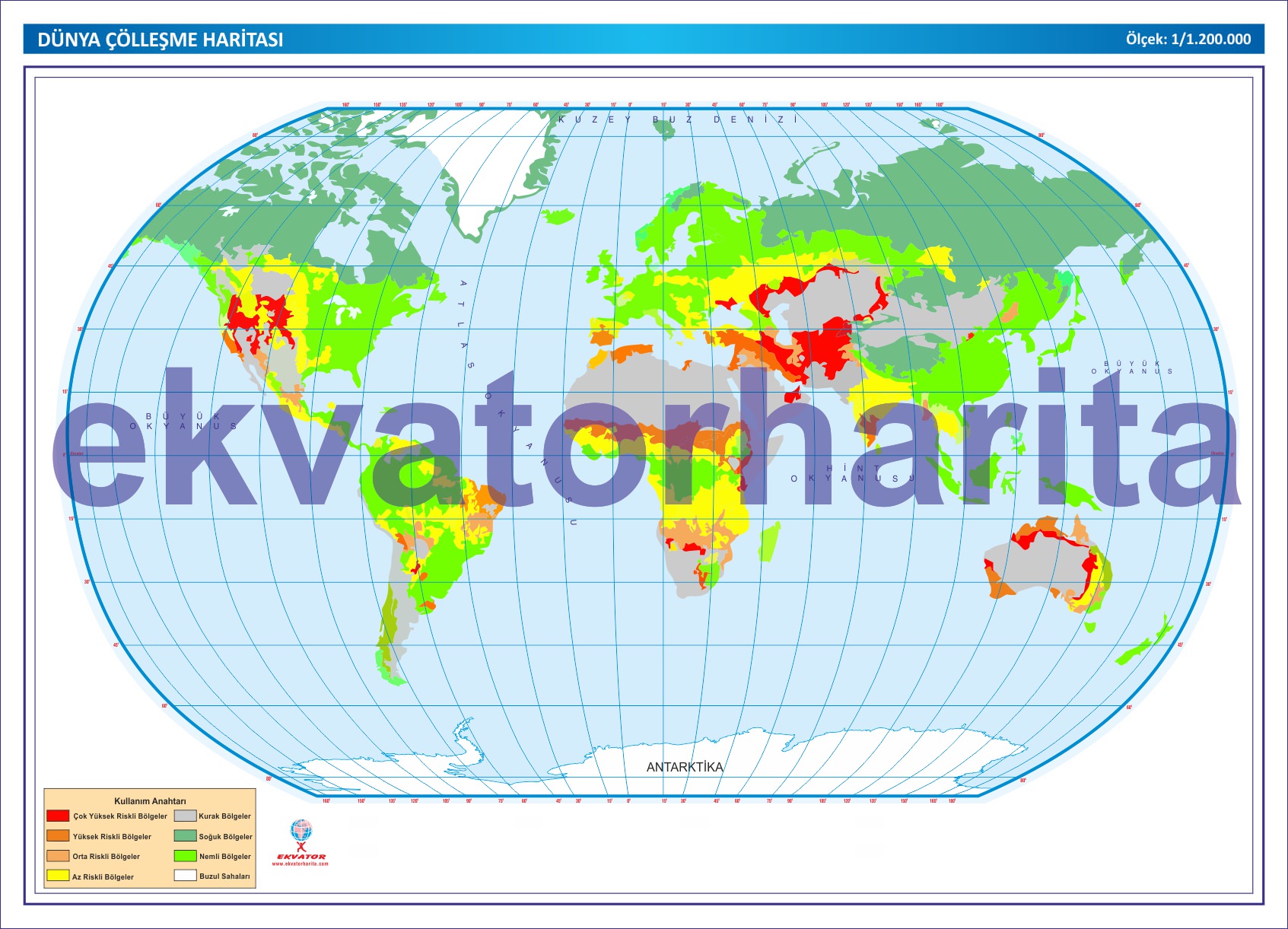Click the dark orange Yüksek Riskli Bölgeler swatch
Image resolution: width=1288 pixels, height=929 pixels.
(x=58, y=835)
